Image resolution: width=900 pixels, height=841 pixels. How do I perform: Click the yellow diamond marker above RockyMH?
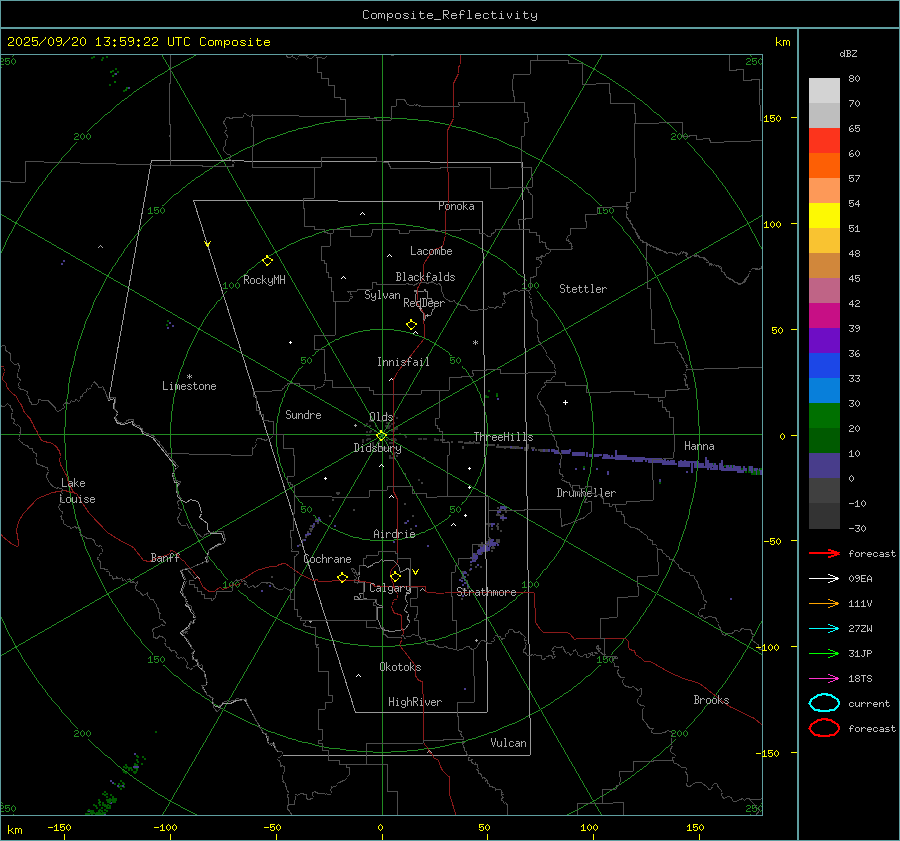tap(267, 260)
